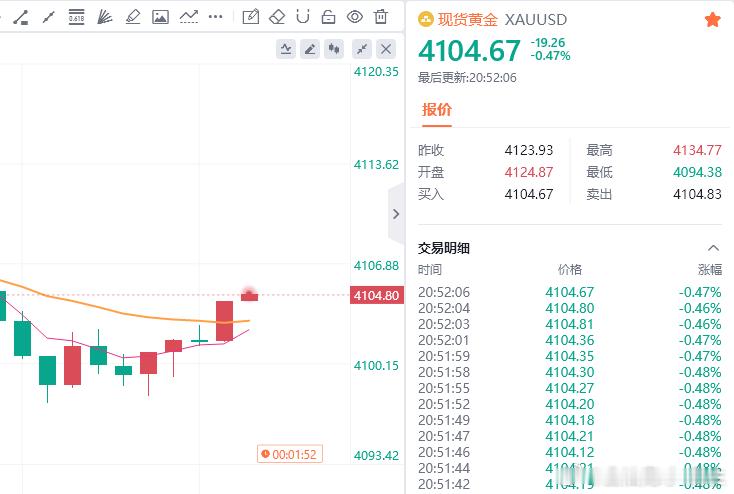Select the 20:51:52 trade row
734x494 pixels.
(x=570, y=404)
